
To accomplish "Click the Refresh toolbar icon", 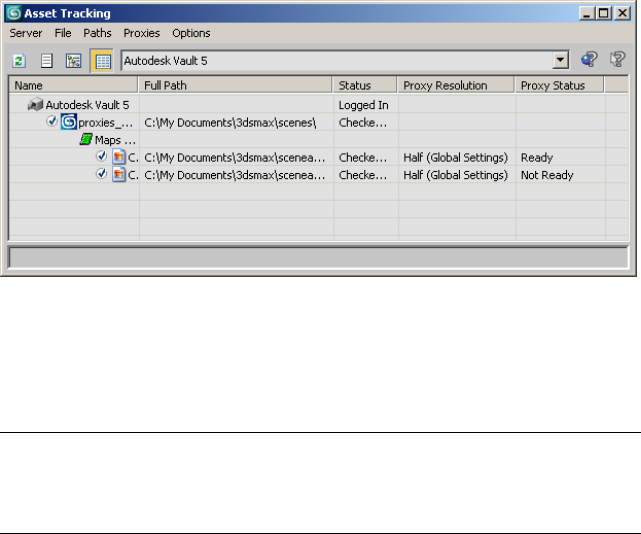I will (x=19, y=61).
